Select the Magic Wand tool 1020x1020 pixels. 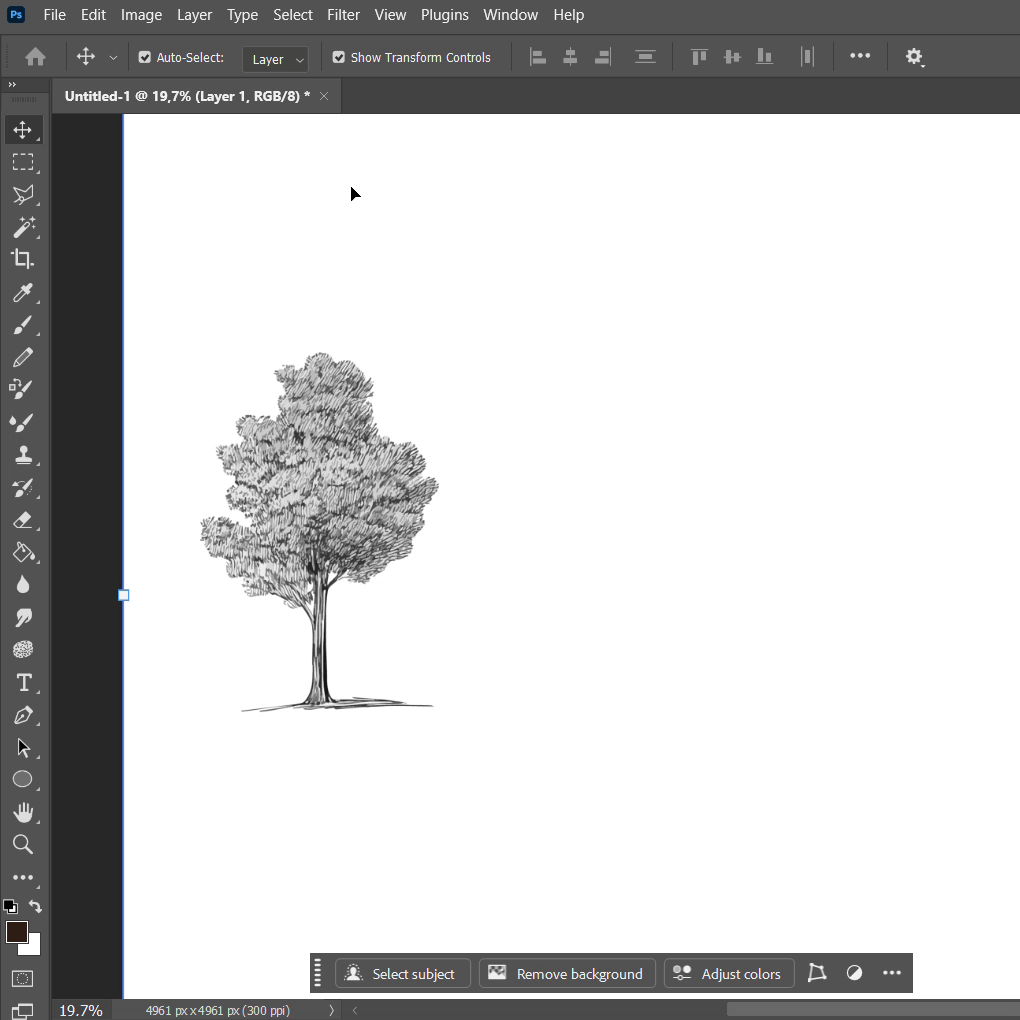22,227
